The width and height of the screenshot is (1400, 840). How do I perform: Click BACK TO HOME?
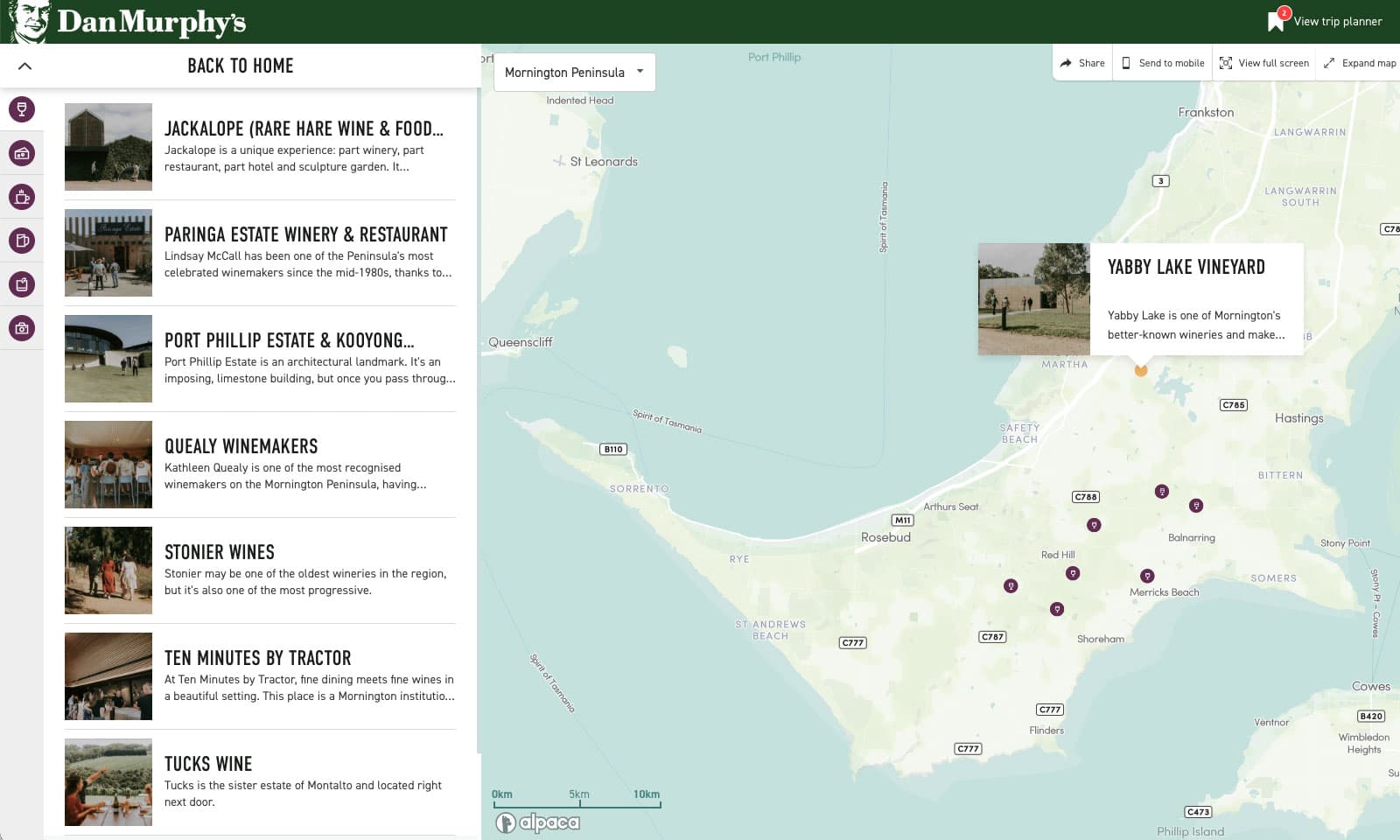point(240,65)
